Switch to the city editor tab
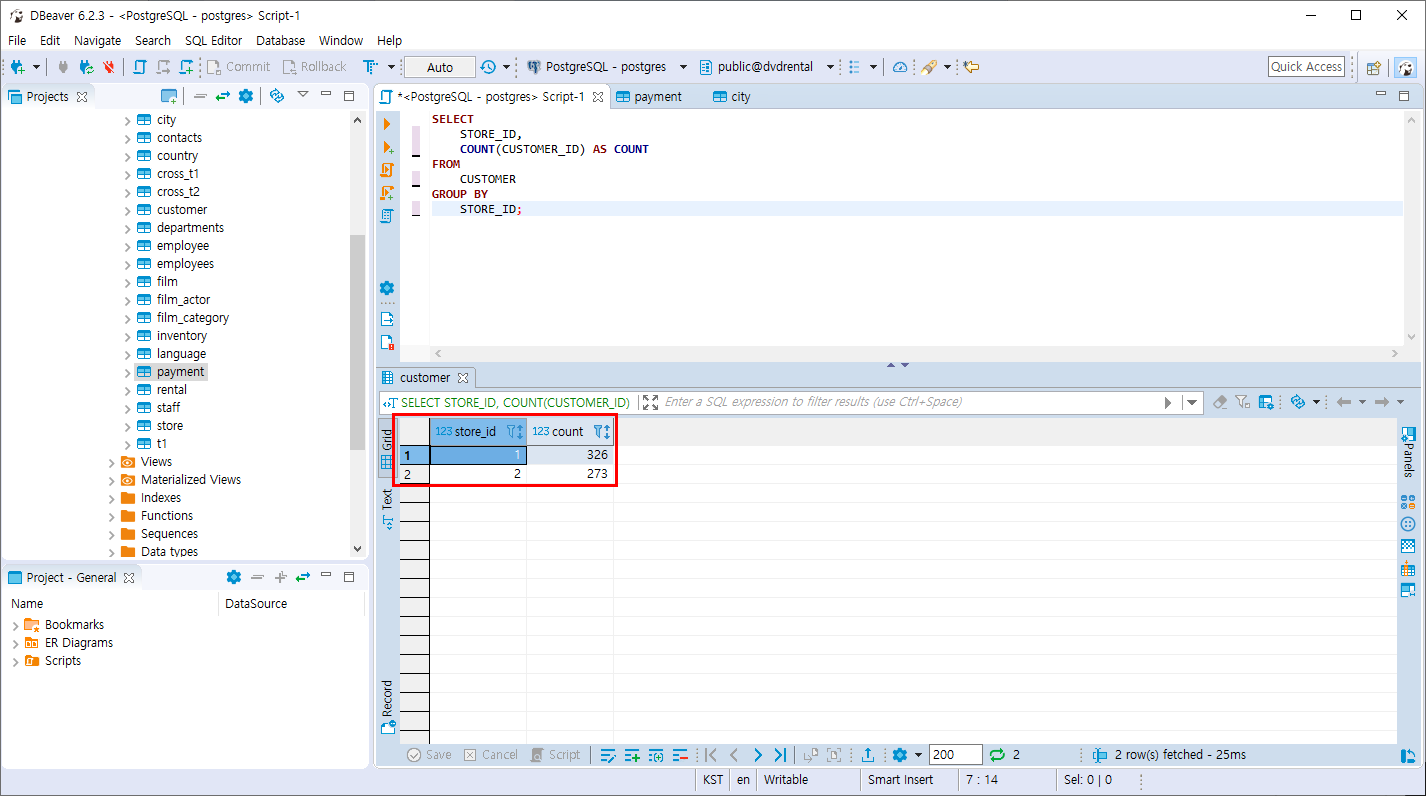Image resolution: width=1426 pixels, height=796 pixels. tap(731, 97)
